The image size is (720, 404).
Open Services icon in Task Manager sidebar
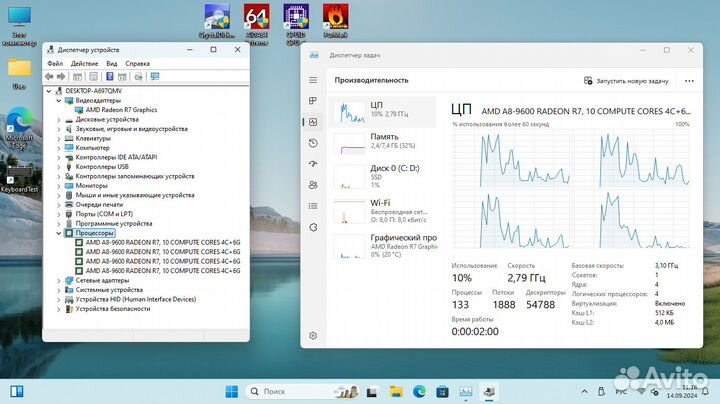click(x=313, y=227)
